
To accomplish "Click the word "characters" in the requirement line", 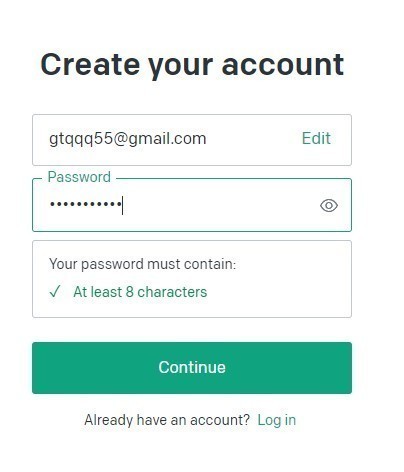I will click(x=172, y=292).
